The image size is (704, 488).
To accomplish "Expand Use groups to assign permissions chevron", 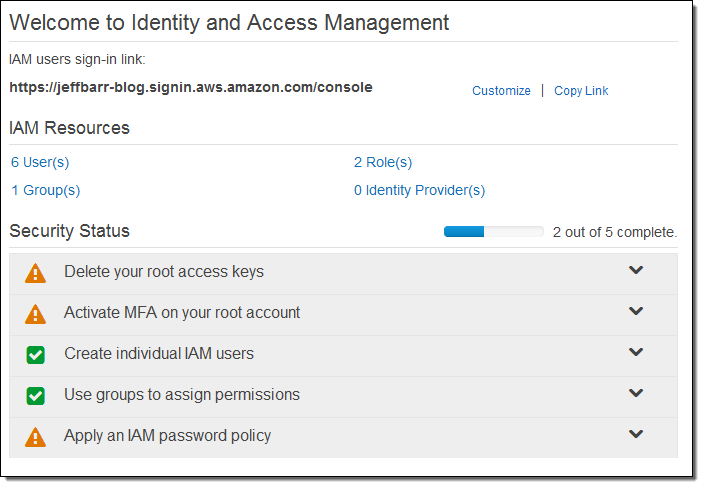I will [x=635, y=394].
